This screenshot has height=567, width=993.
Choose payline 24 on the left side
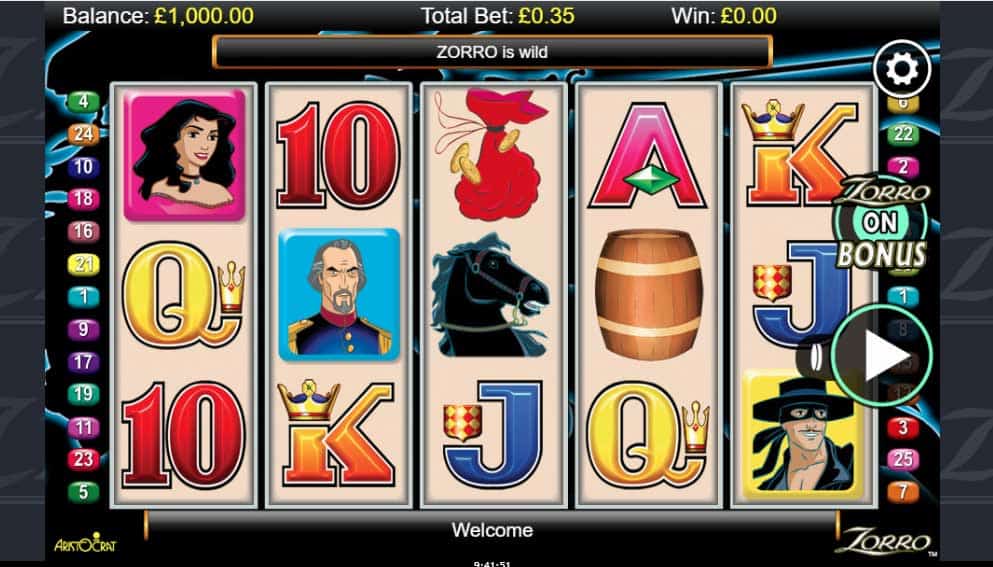click(84, 134)
